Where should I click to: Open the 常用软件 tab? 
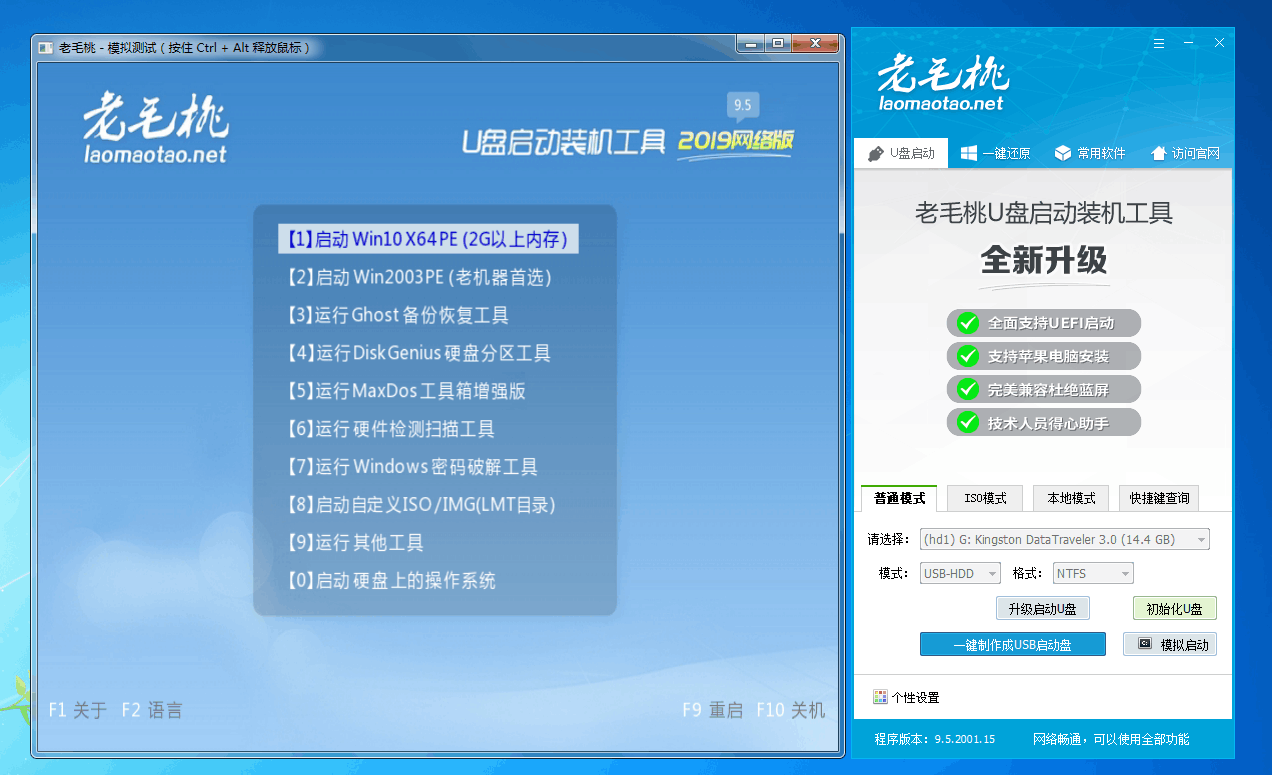(x=1090, y=153)
